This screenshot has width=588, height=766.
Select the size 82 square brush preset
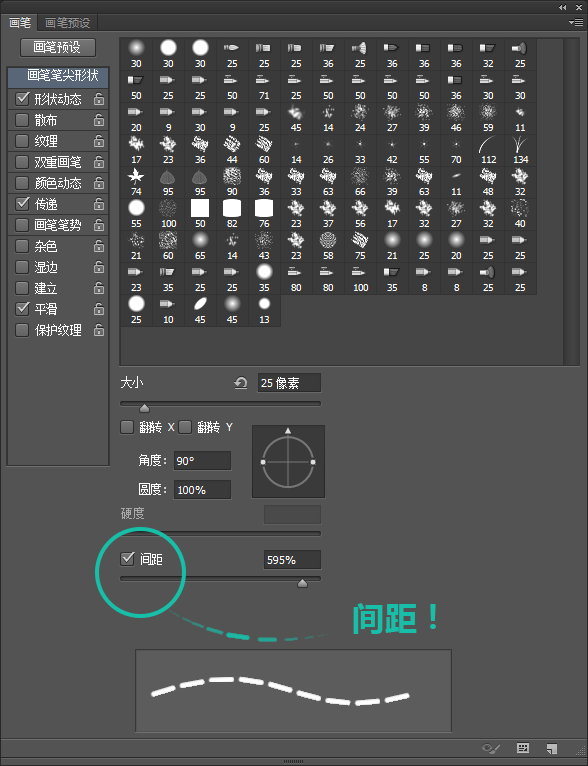click(x=232, y=215)
